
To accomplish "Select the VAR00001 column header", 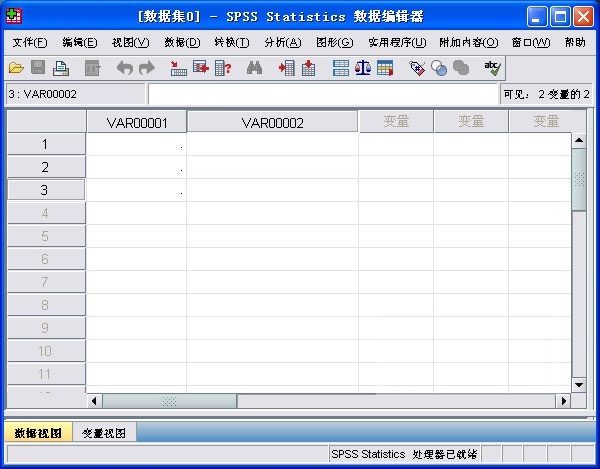I will click(137, 122).
